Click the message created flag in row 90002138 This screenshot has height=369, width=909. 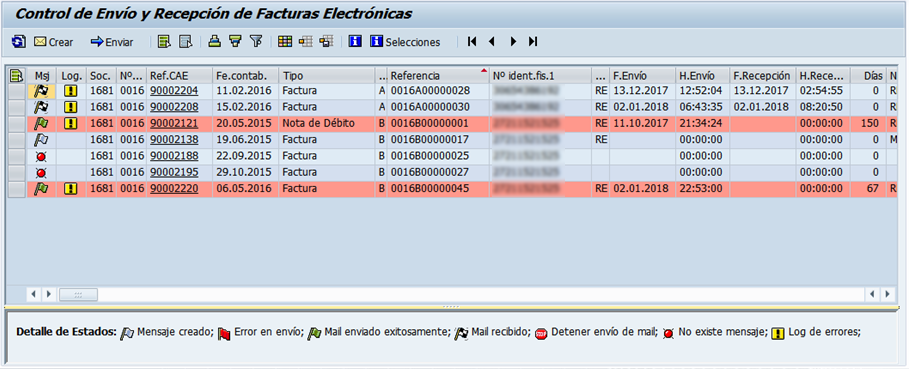tap(41, 140)
